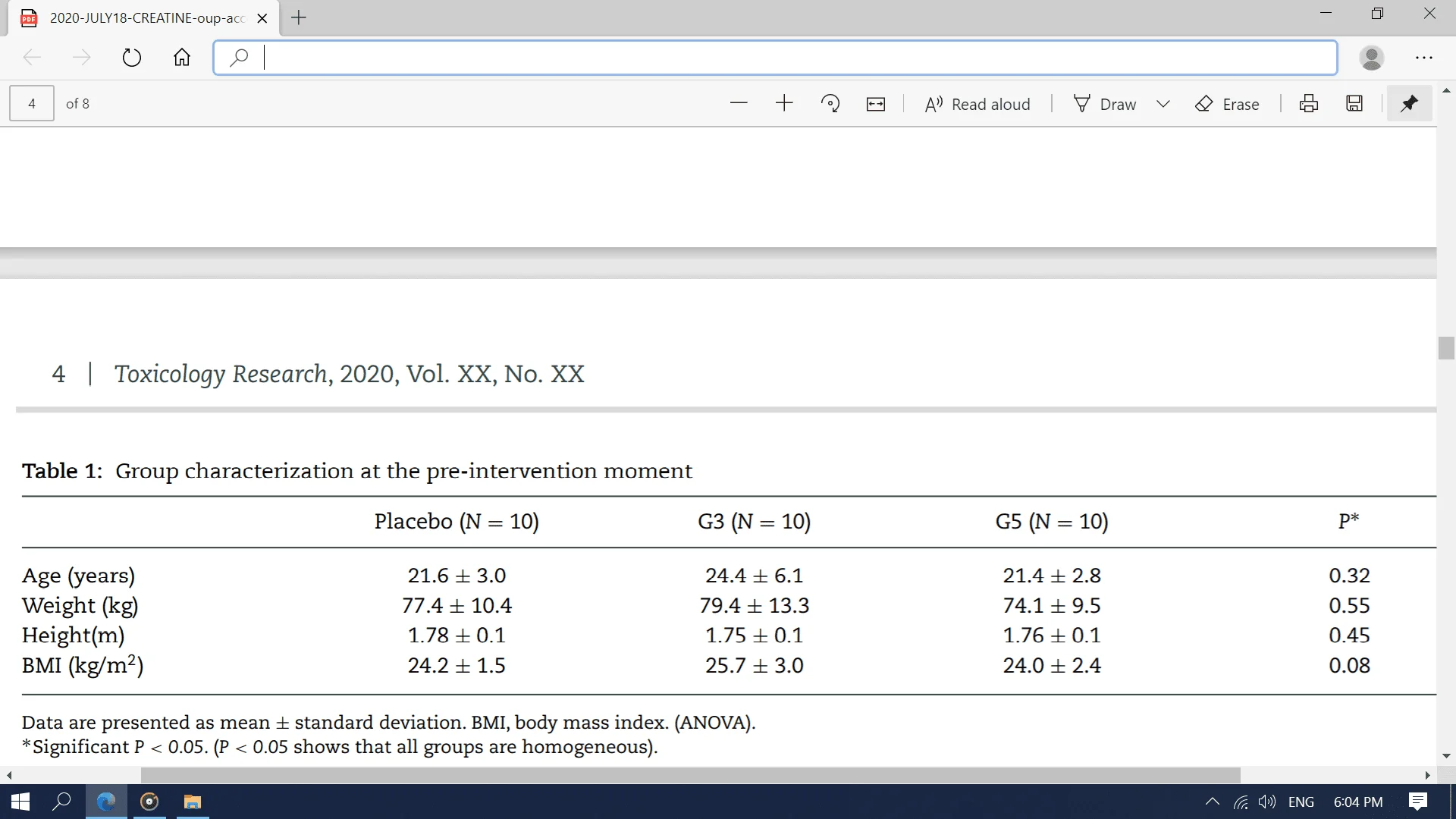This screenshot has width=1456, height=819.
Task: Toggle the rotation/reset view icon
Action: pos(829,104)
